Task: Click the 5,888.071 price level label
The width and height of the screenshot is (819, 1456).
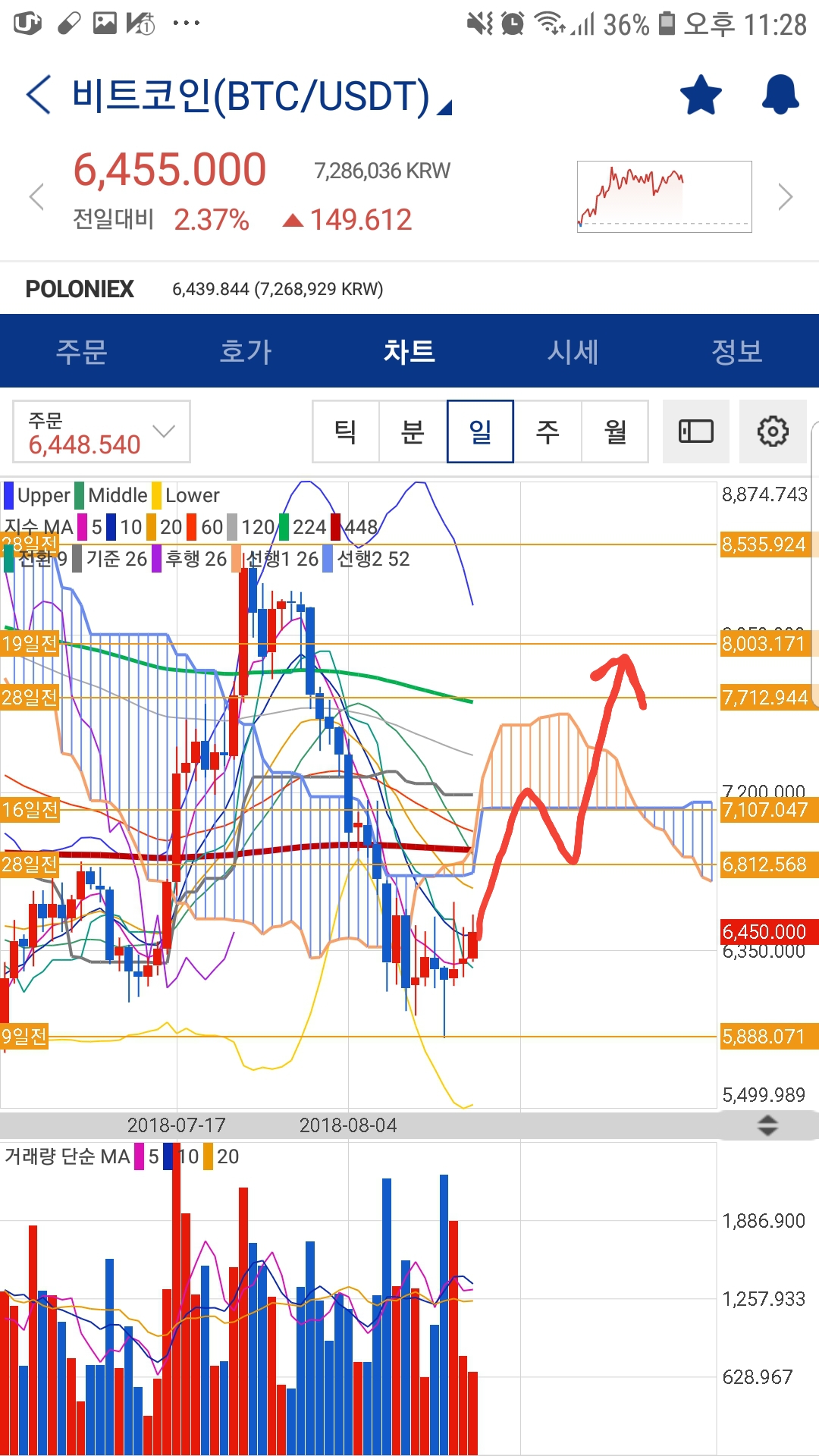Action: [x=768, y=1037]
